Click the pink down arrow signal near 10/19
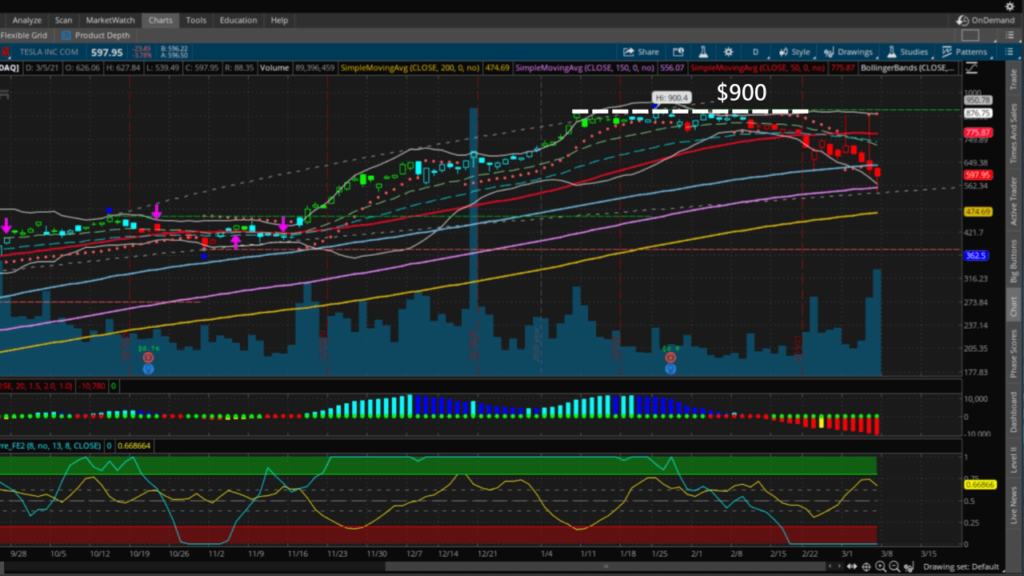The image size is (1024, 576). pyautogui.click(x=157, y=211)
